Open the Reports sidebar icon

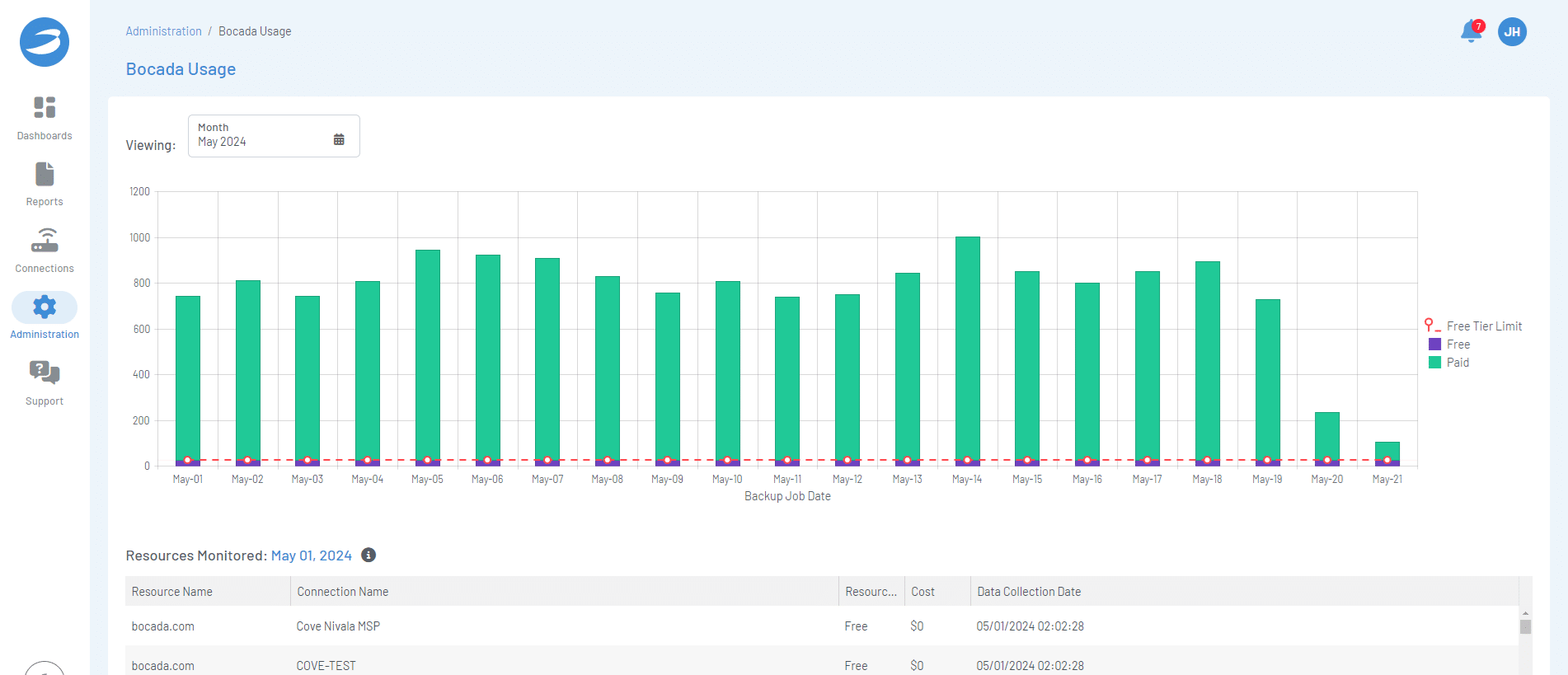pos(45,174)
